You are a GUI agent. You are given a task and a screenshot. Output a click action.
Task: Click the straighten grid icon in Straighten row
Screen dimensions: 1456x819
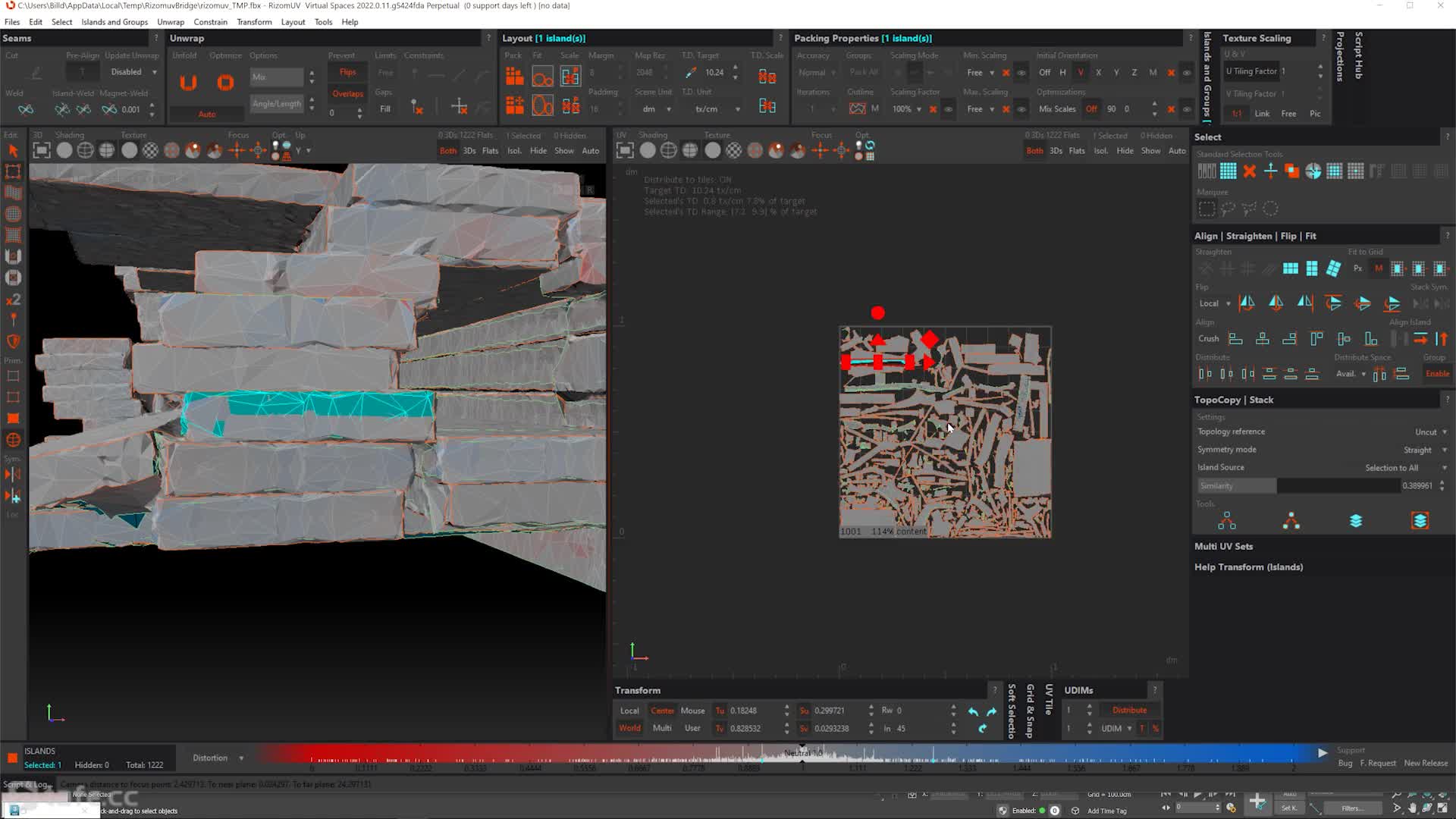pos(1290,268)
